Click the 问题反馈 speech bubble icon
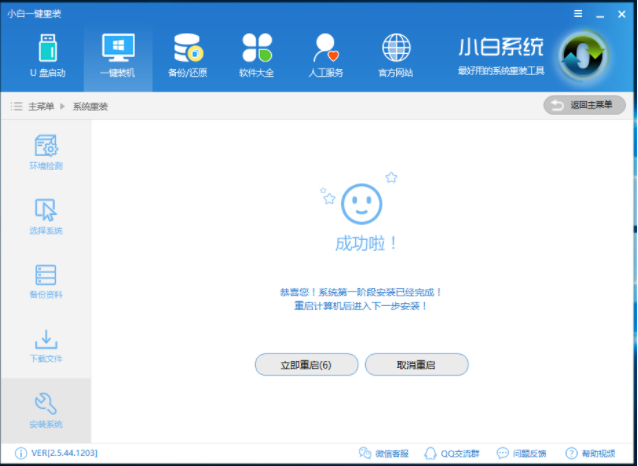This screenshot has height=466, width=638. click(503, 453)
